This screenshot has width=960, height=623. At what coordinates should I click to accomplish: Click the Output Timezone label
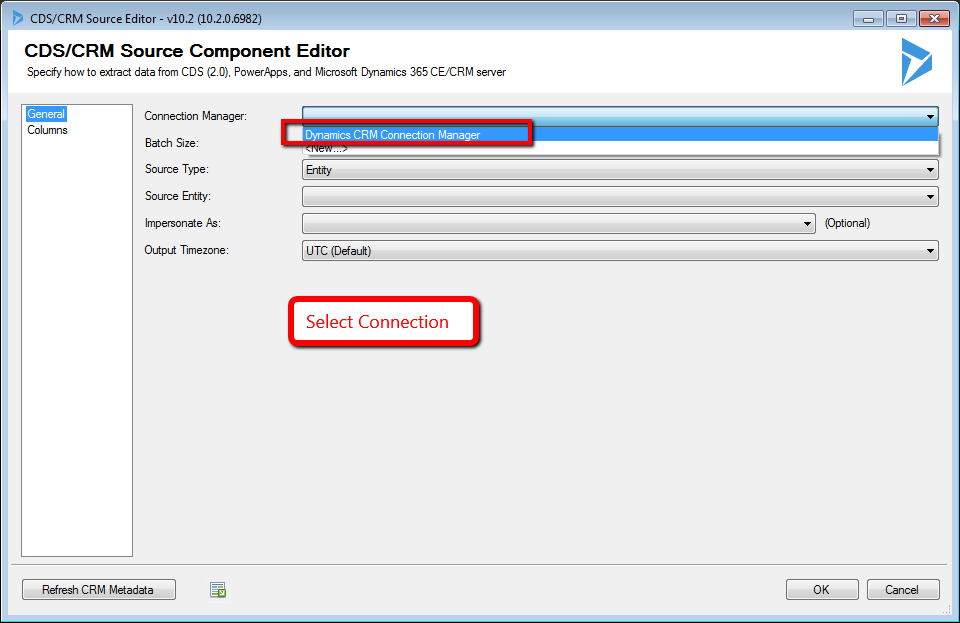pos(186,250)
